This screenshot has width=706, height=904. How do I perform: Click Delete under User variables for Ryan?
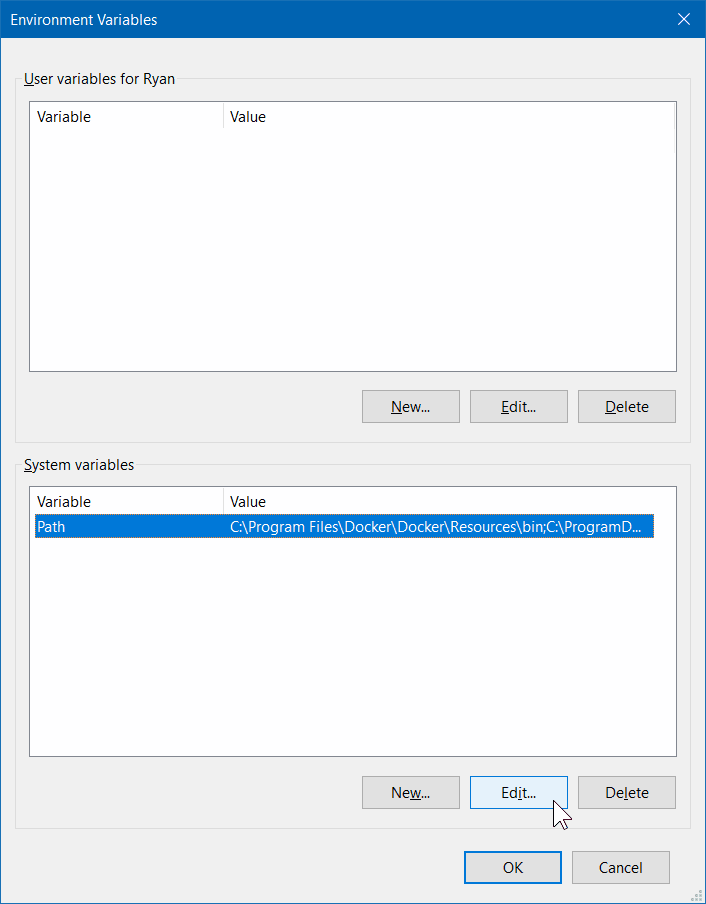[626, 407]
